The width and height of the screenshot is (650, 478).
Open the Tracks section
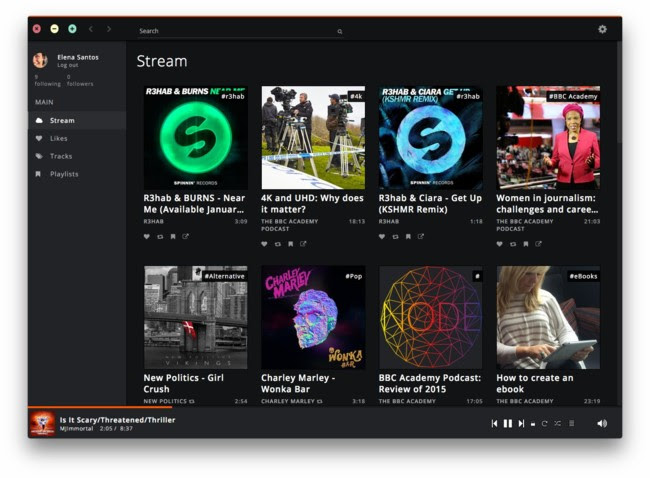coord(77,156)
